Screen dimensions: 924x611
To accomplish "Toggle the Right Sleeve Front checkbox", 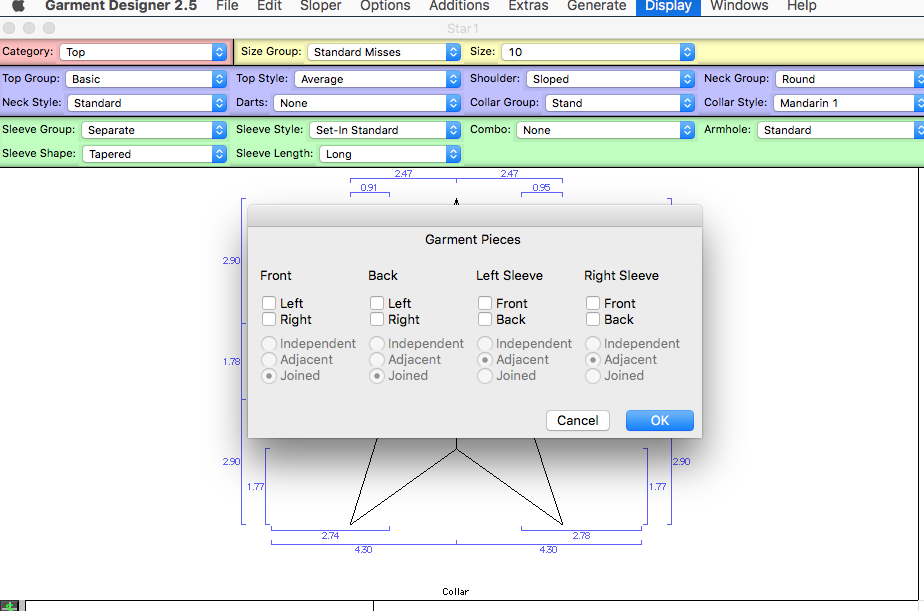I will (x=593, y=303).
